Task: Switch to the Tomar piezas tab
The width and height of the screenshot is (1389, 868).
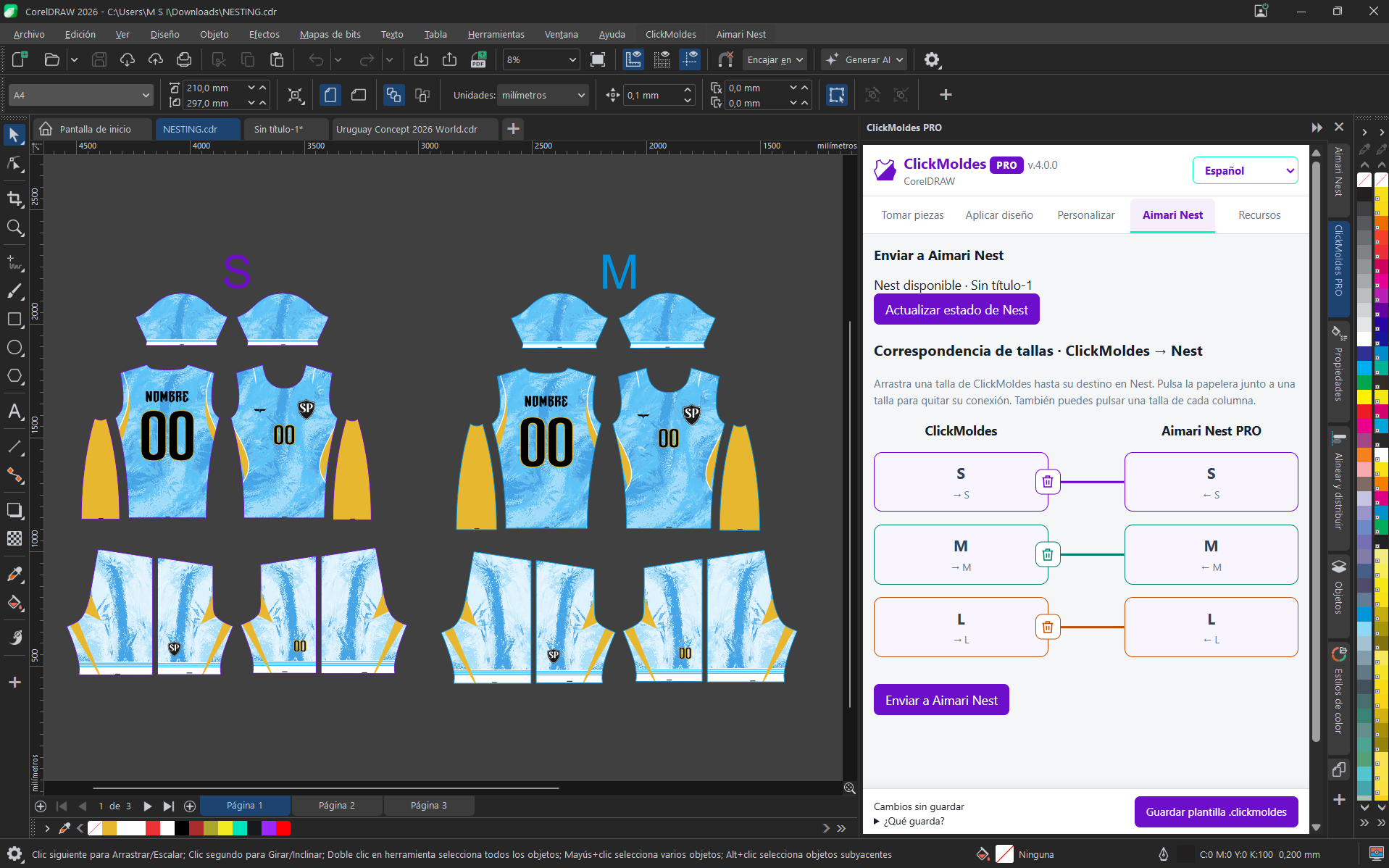Action: [x=912, y=215]
